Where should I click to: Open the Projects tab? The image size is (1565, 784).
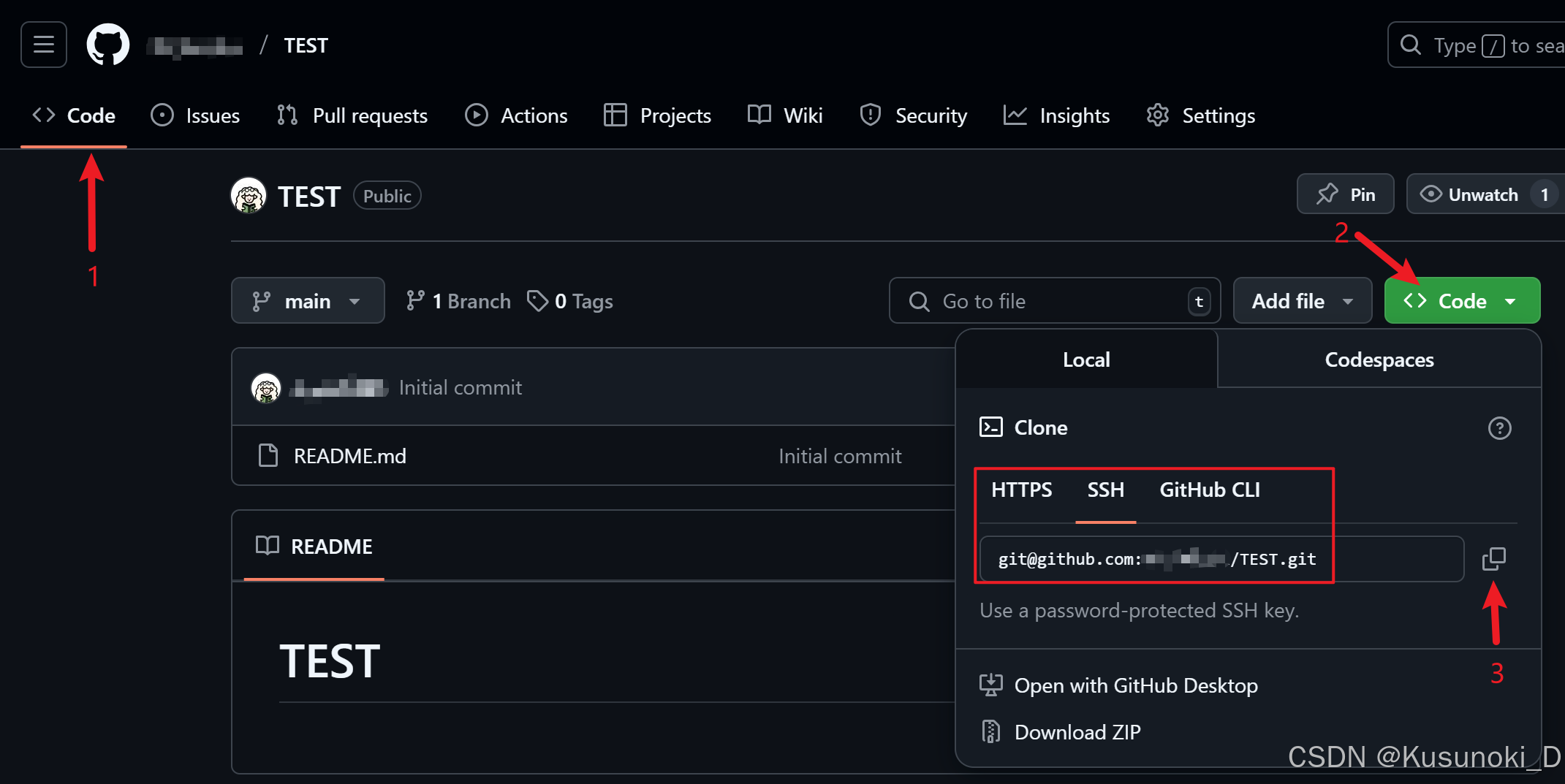pos(657,115)
